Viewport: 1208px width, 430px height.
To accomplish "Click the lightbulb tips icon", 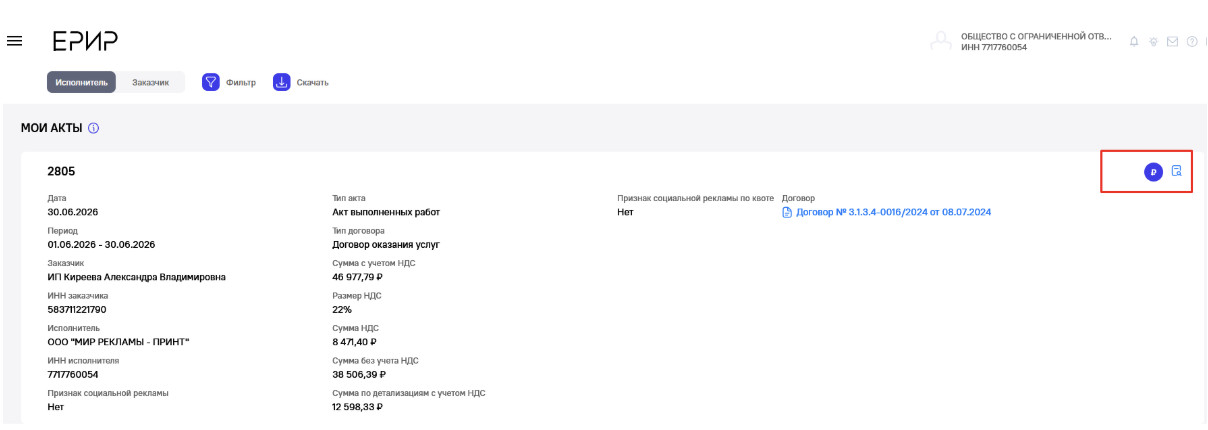I will (1153, 41).
